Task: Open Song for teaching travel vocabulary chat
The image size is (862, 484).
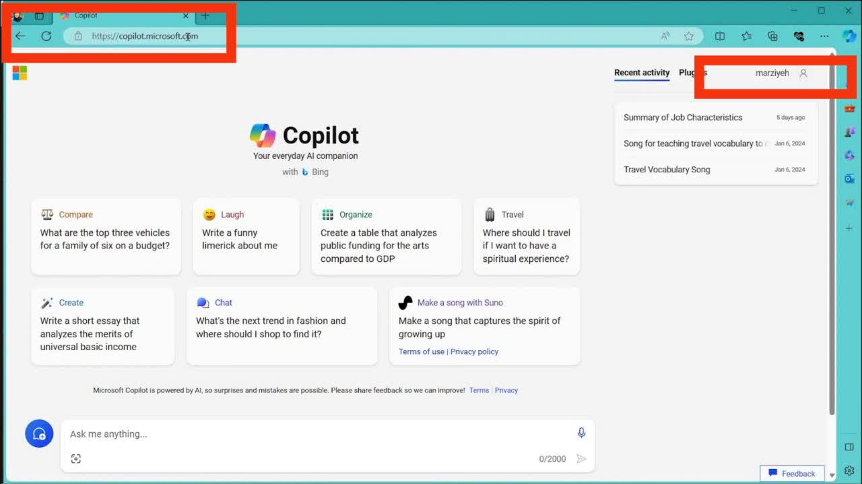Action: [715, 144]
